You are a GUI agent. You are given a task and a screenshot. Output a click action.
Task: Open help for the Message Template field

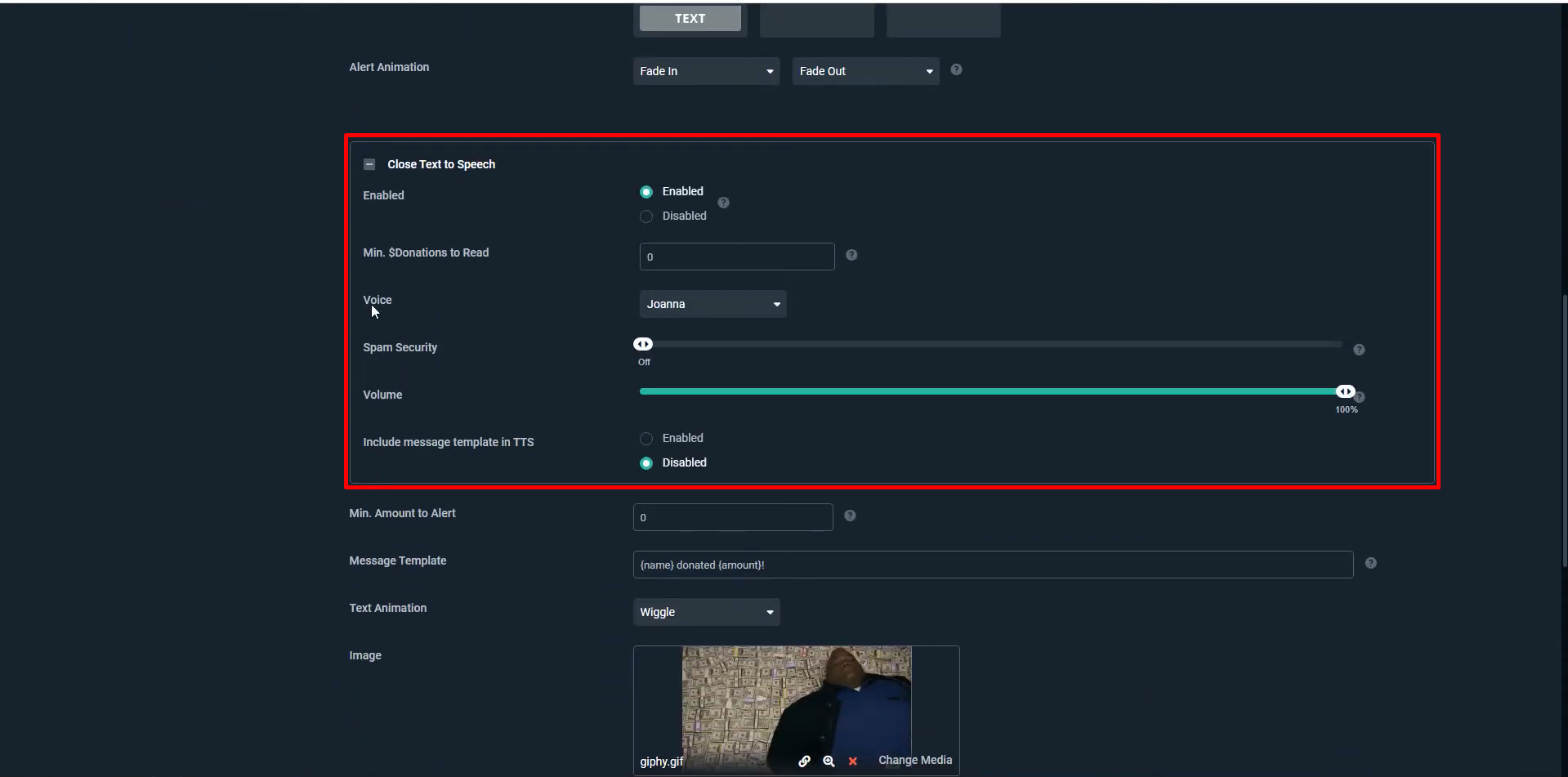point(1371,563)
